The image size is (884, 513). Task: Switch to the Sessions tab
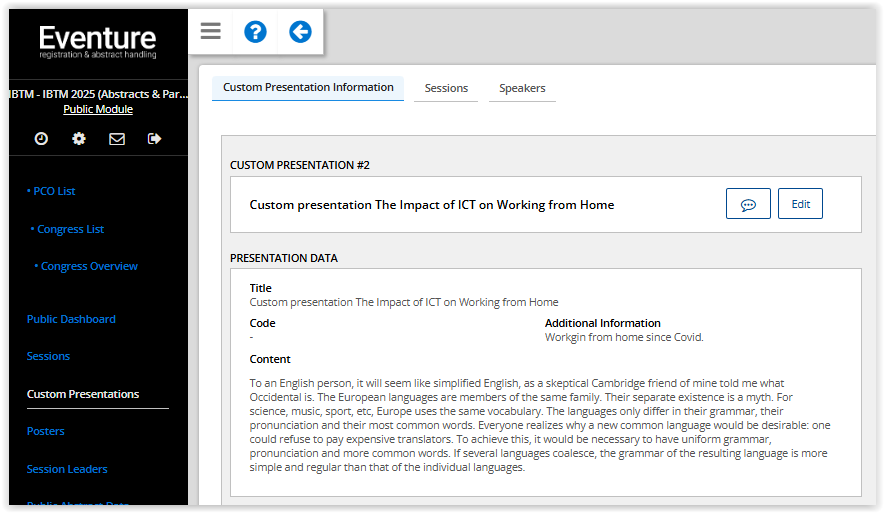(446, 89)
